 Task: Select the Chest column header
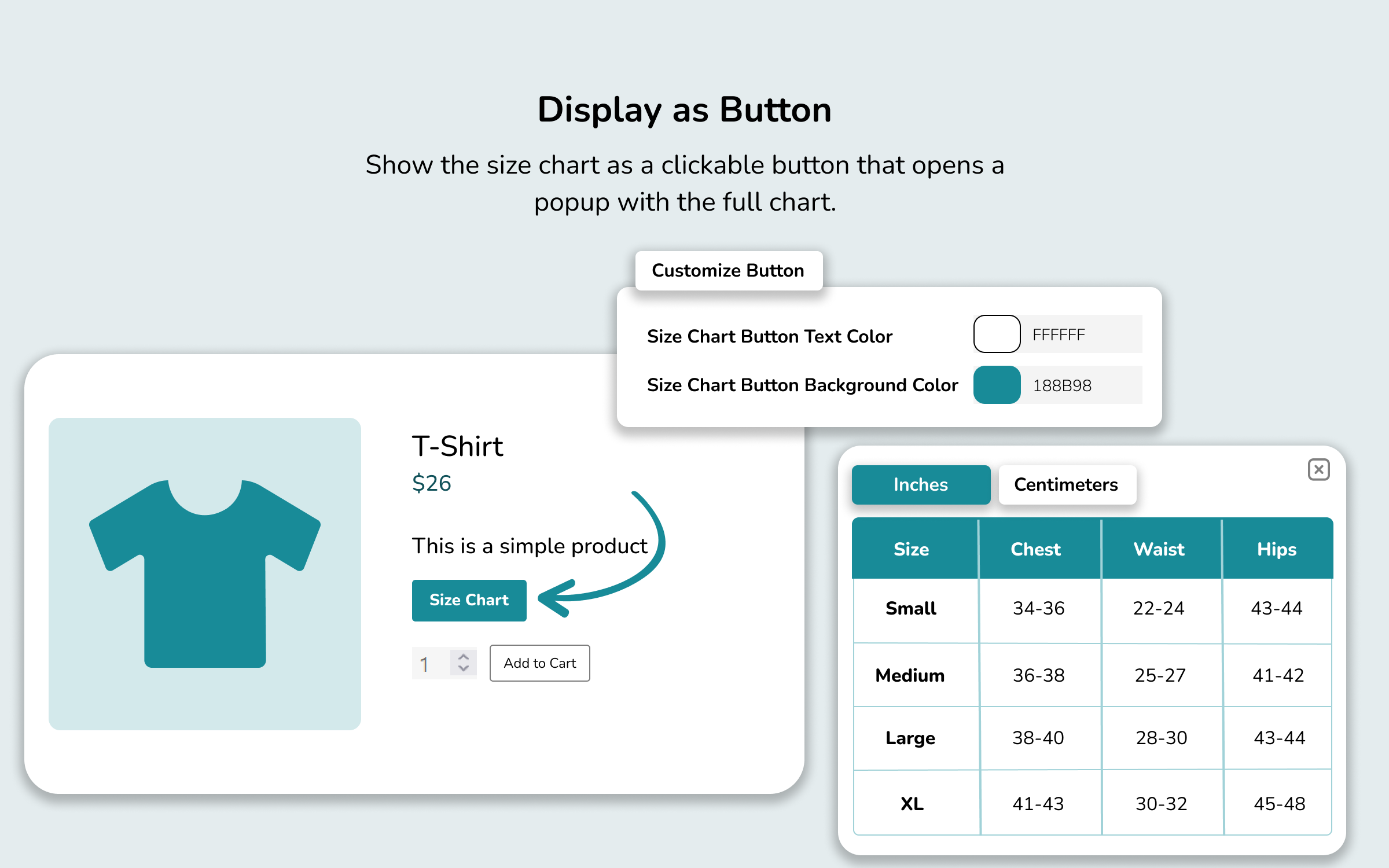coord(1035,549)
